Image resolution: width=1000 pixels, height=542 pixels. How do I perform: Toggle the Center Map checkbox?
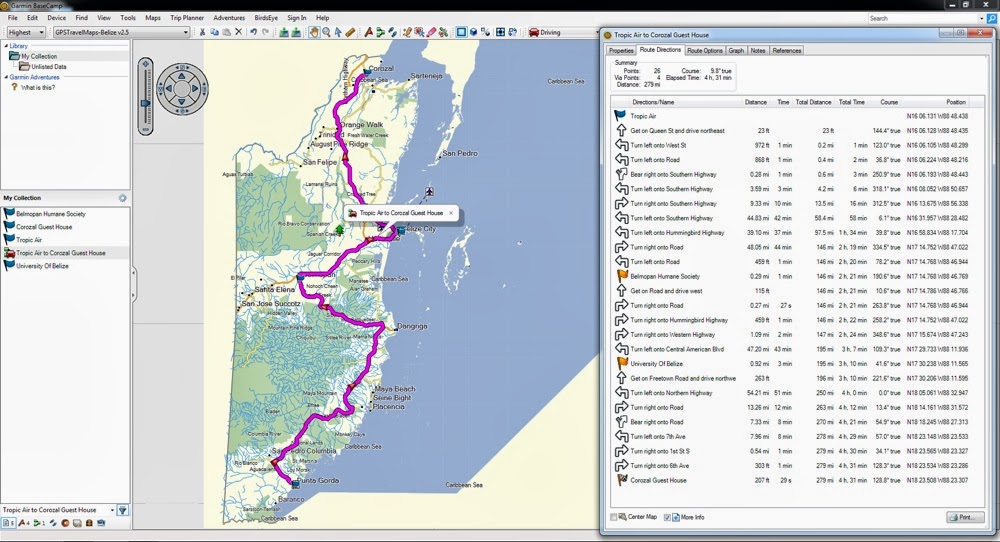click(x=614, y=517)
